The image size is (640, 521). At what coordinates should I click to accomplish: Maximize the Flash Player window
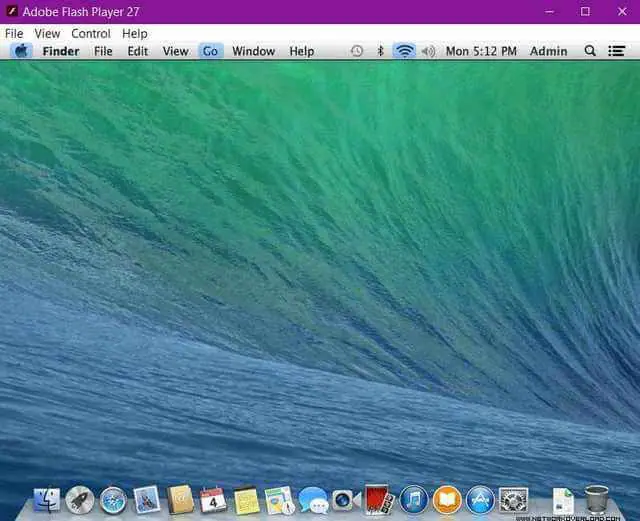585,11
